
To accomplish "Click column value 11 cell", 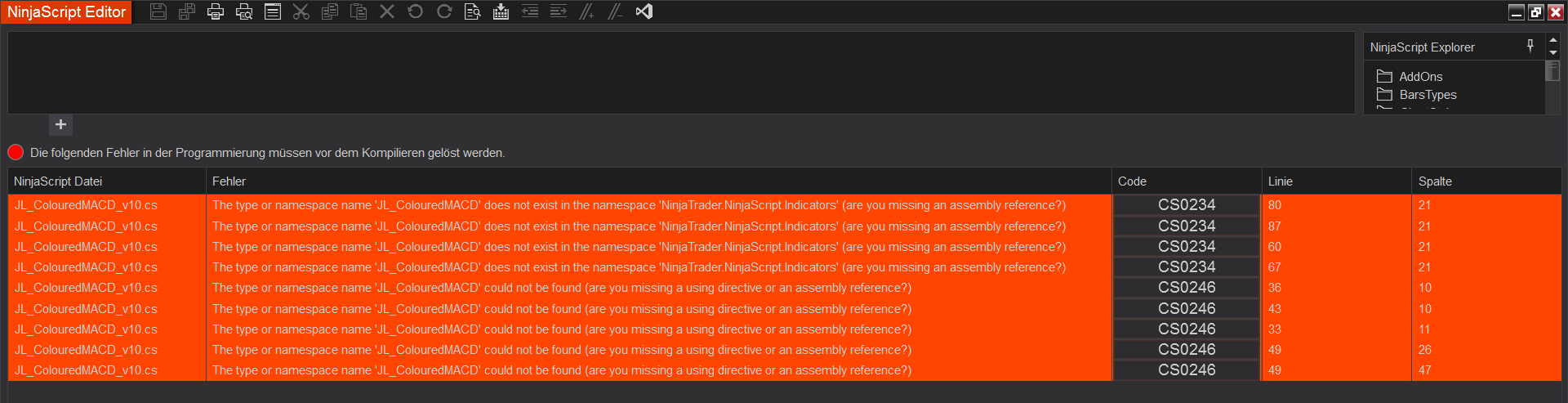I will [x=1486, y=329].
